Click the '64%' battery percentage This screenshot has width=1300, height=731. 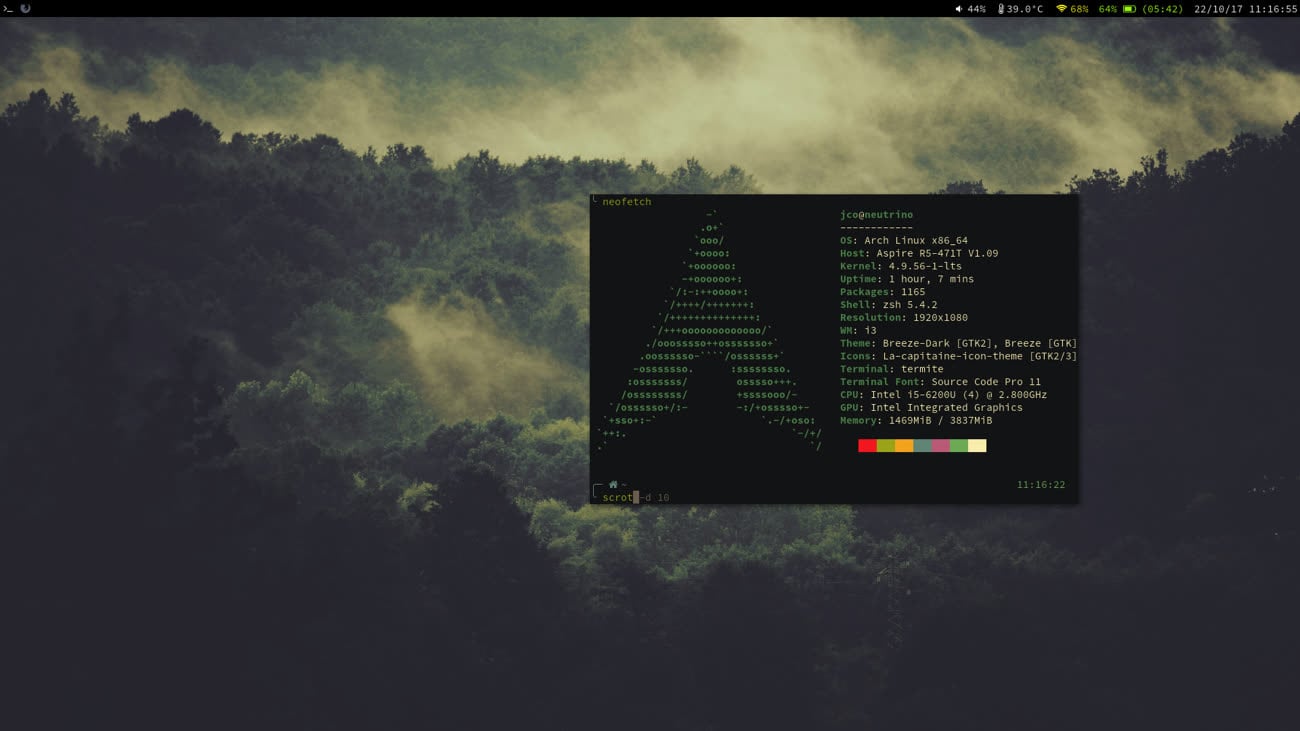click(x=1108, y=9)
